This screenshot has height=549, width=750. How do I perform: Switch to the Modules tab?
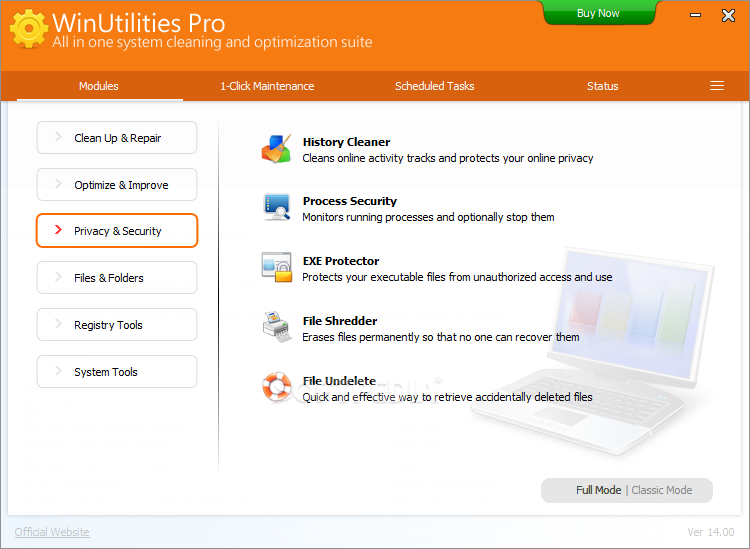[x=99, y=86]
